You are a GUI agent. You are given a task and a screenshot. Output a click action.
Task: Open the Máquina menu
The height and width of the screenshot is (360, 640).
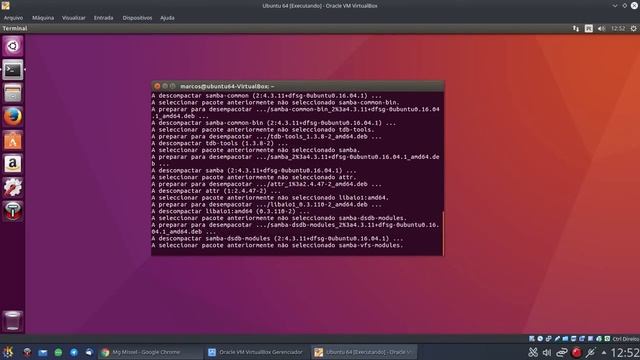43,18
